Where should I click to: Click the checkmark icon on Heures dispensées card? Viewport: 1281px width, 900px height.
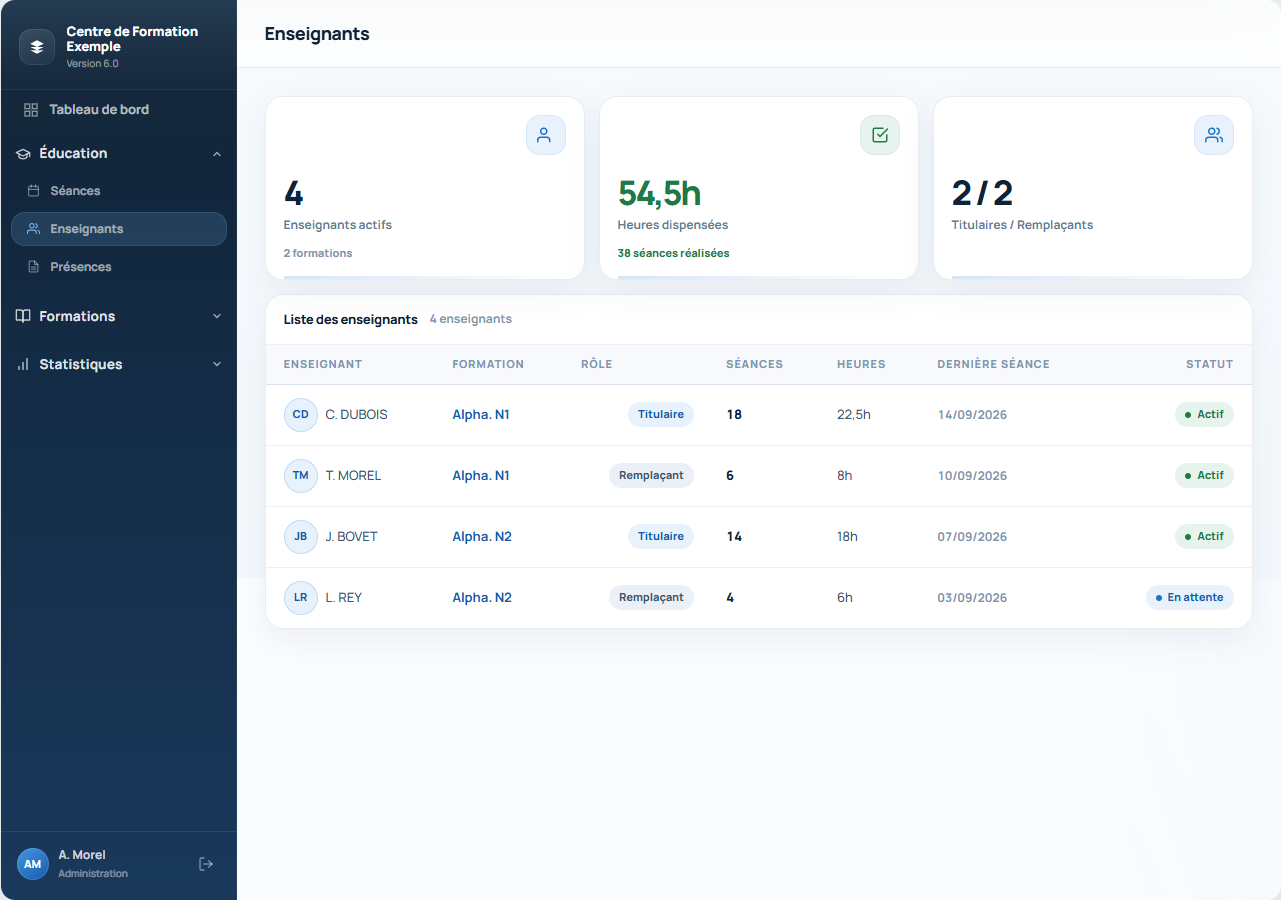click(x=880, y=135)
